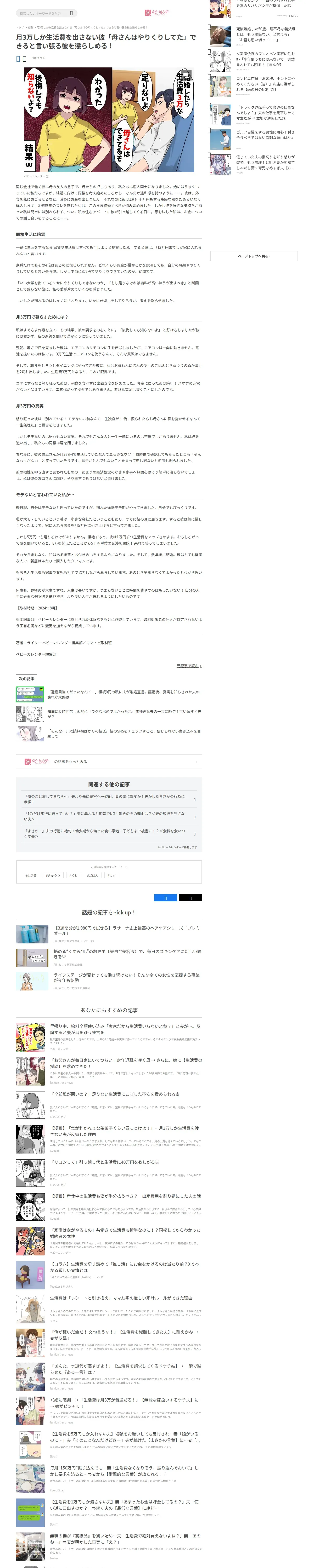Click the Baby Calendar logo in the header

(x=157, y=13)
